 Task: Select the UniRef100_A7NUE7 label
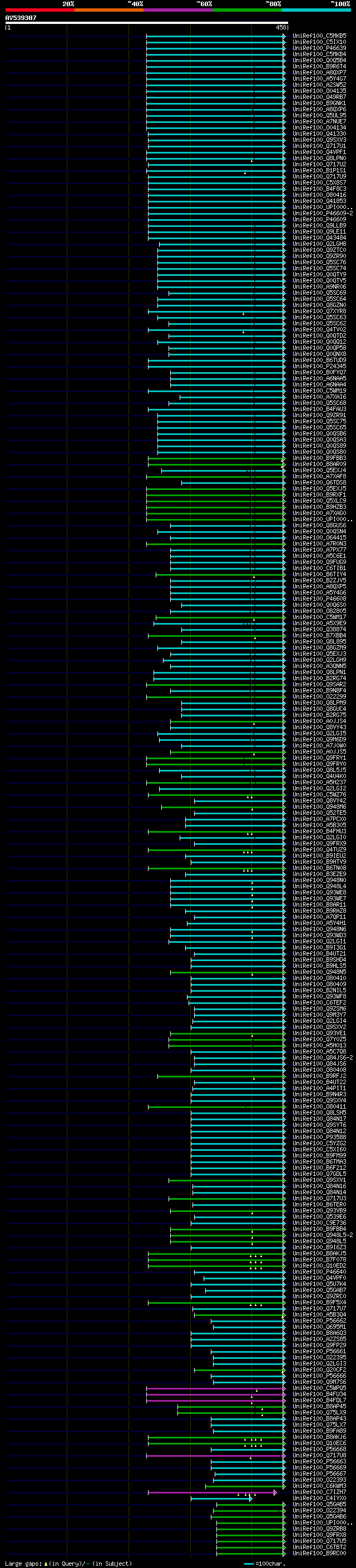click(319, 121)
